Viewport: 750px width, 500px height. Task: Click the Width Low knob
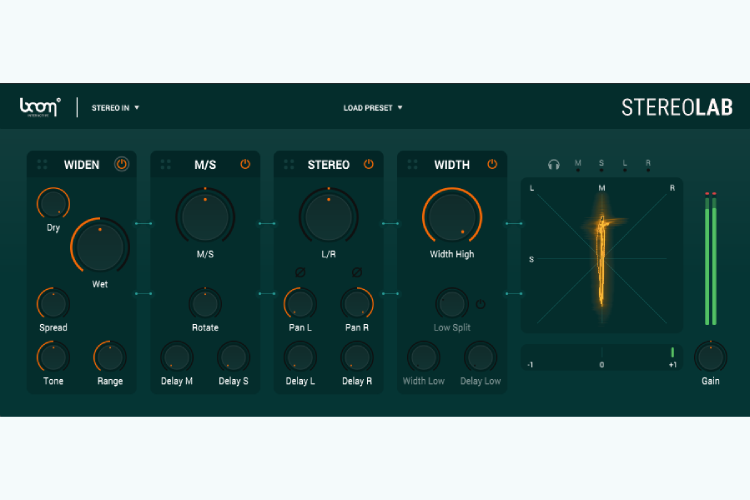point(424,357)
